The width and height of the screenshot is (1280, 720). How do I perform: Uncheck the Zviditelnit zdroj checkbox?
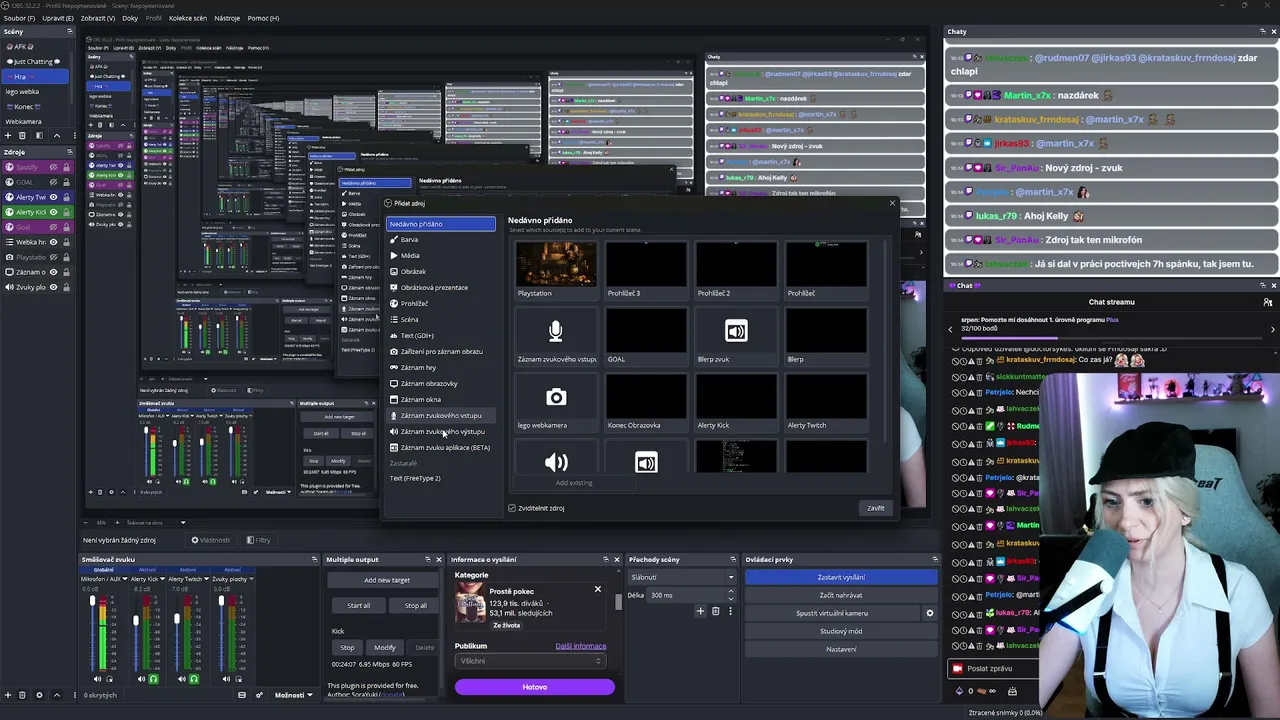pyautogui.click(x=512, y=508)
